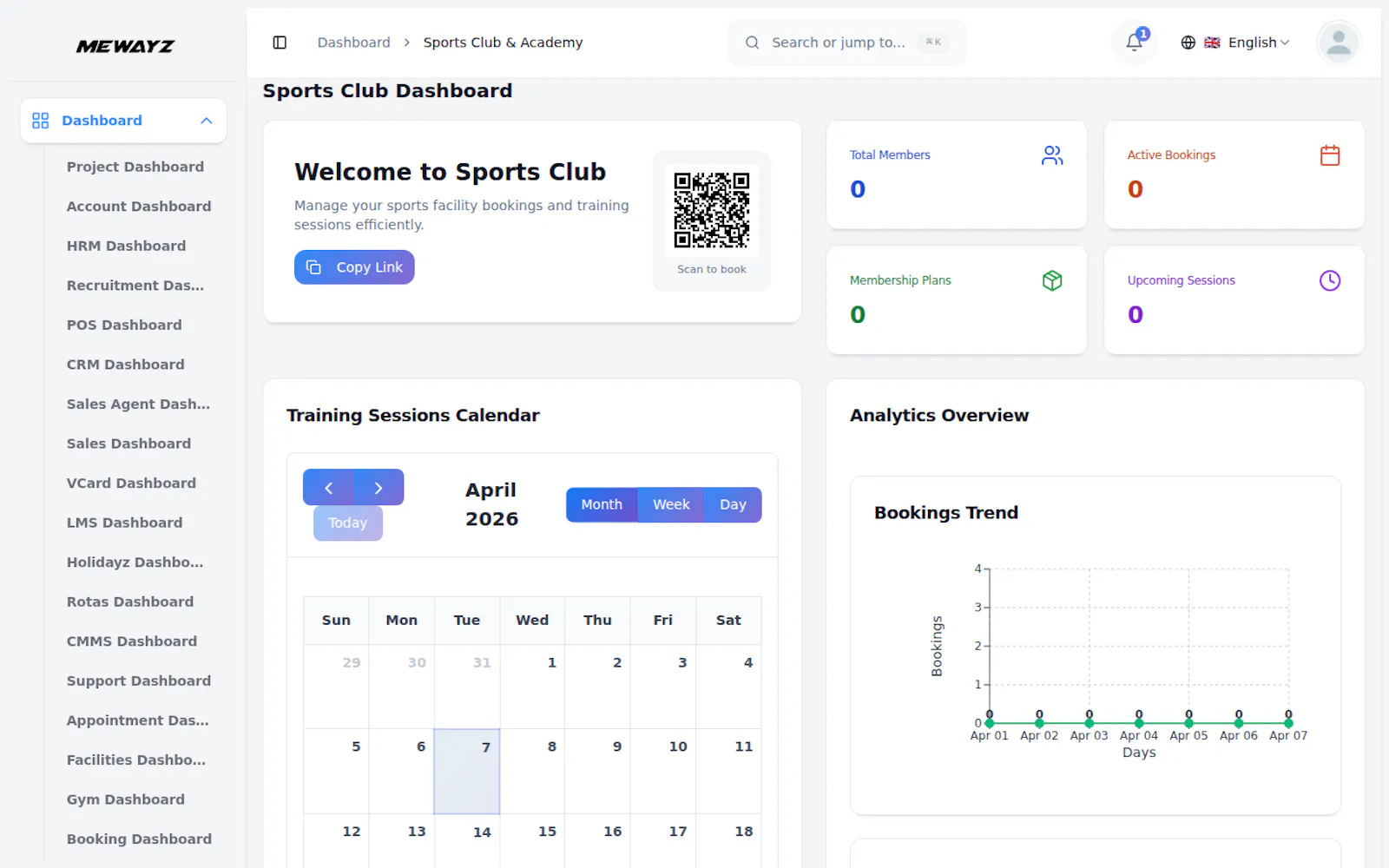Click the Total Members card
This screenshot has height=868, width=1389.
[x=957, y=174]
